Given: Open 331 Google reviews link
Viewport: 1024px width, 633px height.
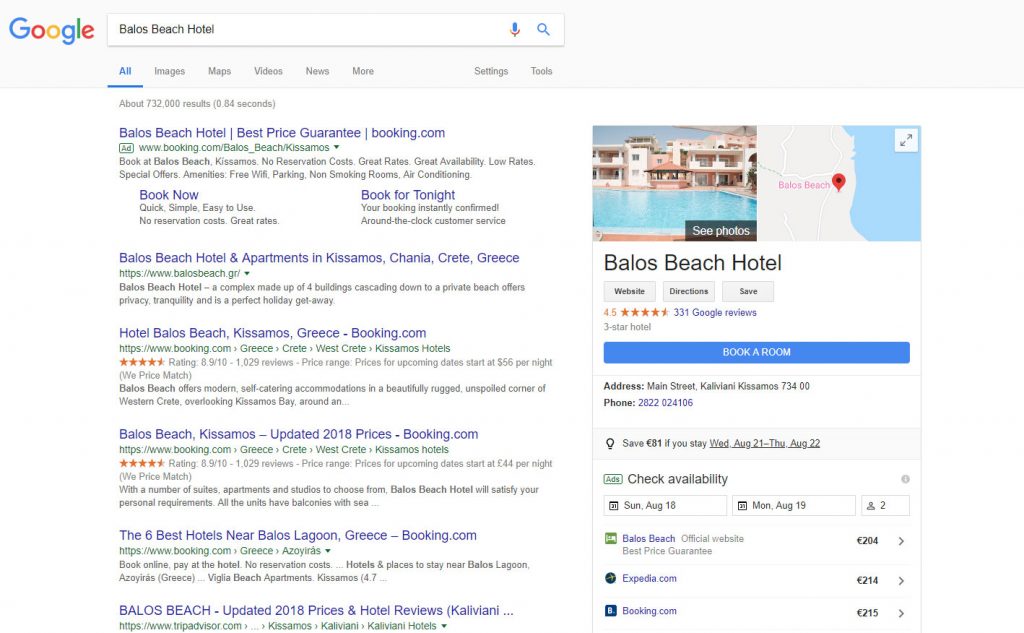Looking at the screenshot, I should pyautogui.click(x=715, y=312).
